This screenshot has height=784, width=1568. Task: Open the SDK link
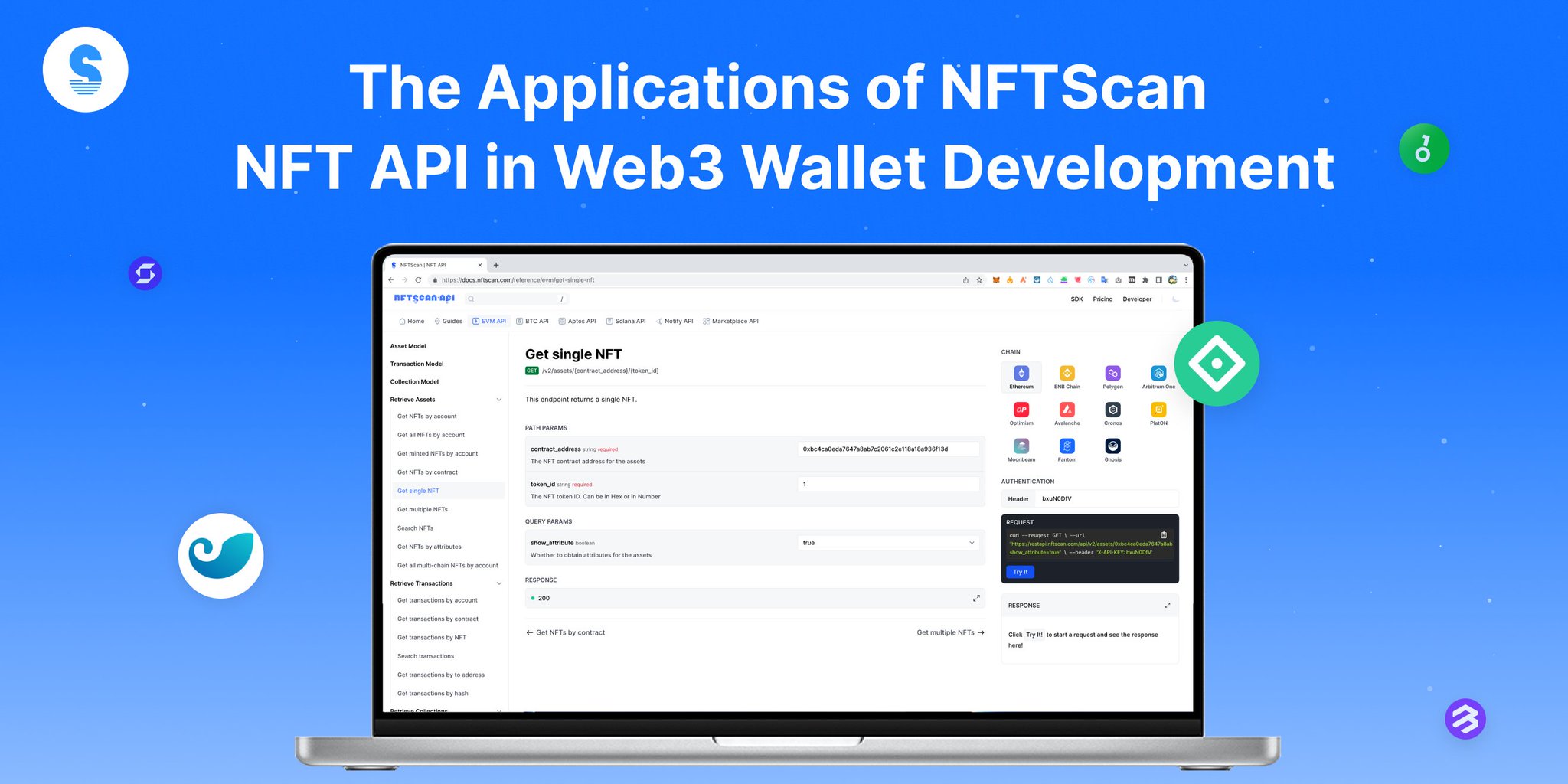tap(1076, 299)
